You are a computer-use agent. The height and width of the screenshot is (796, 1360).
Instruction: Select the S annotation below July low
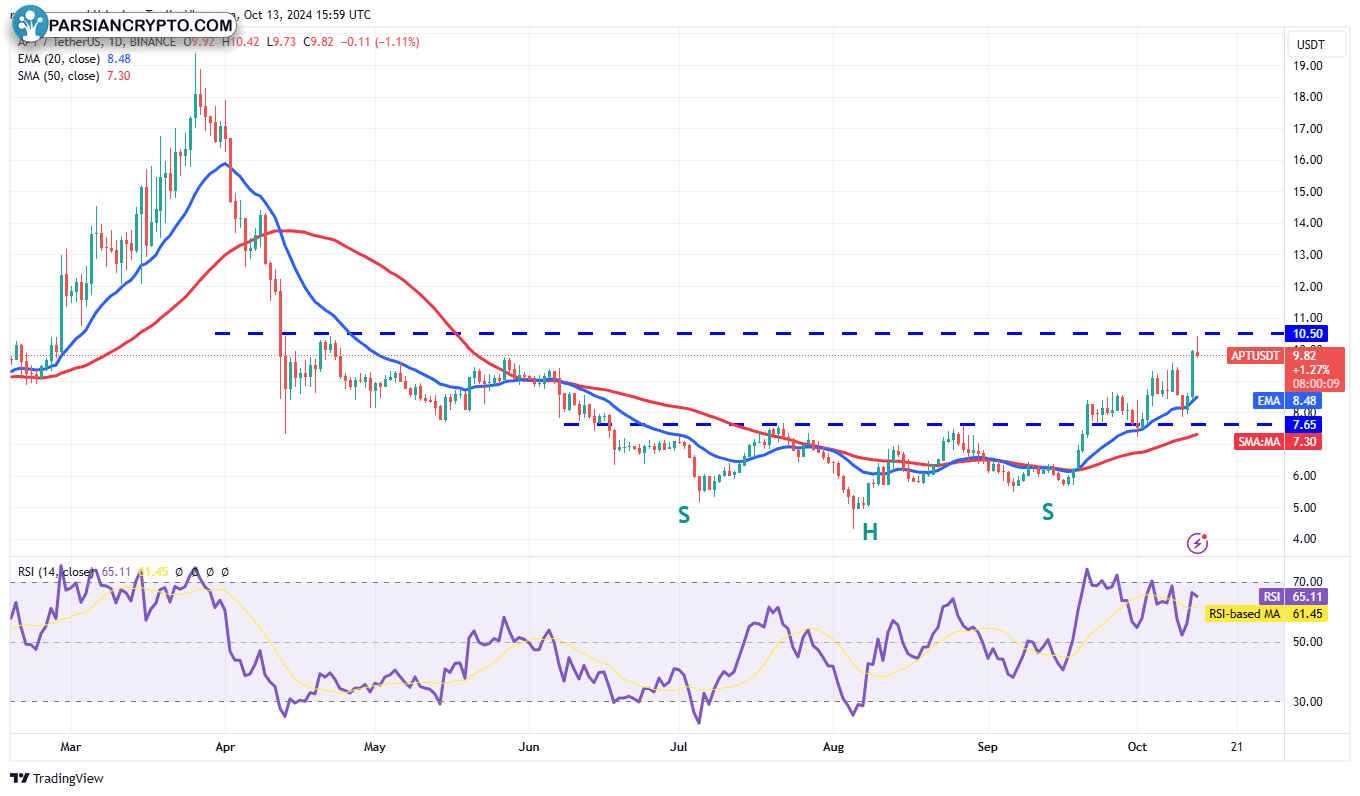[684, 514]
